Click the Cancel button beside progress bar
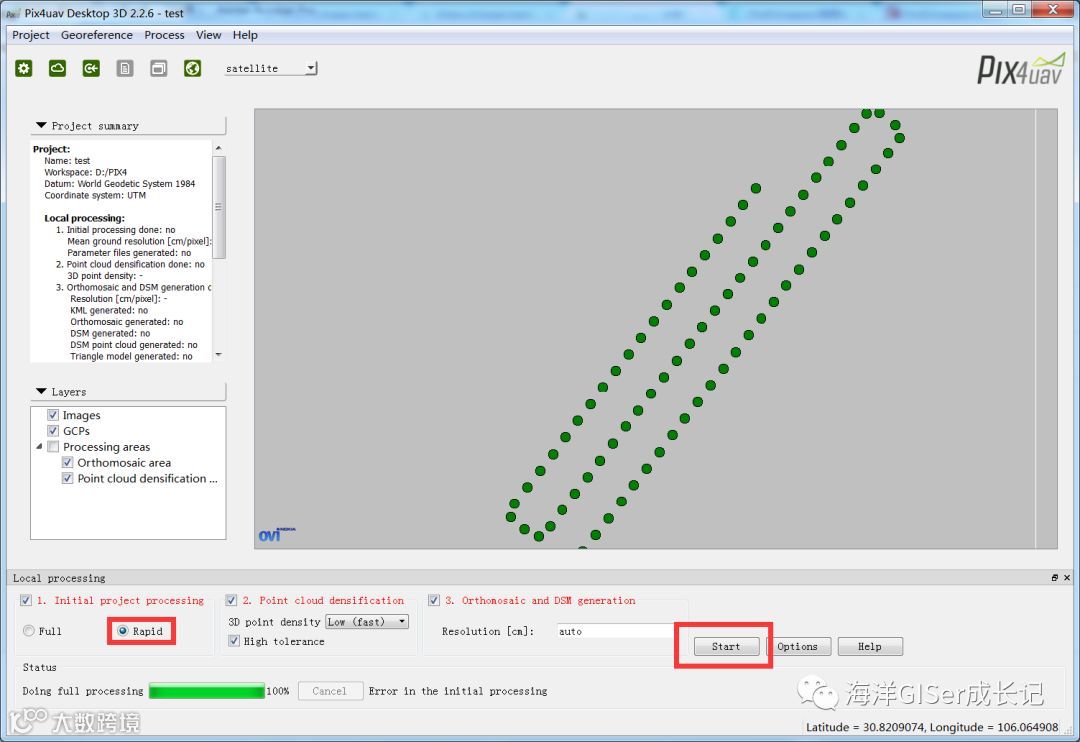This screenshot has height=742, width=1080. tap(330, 690)
